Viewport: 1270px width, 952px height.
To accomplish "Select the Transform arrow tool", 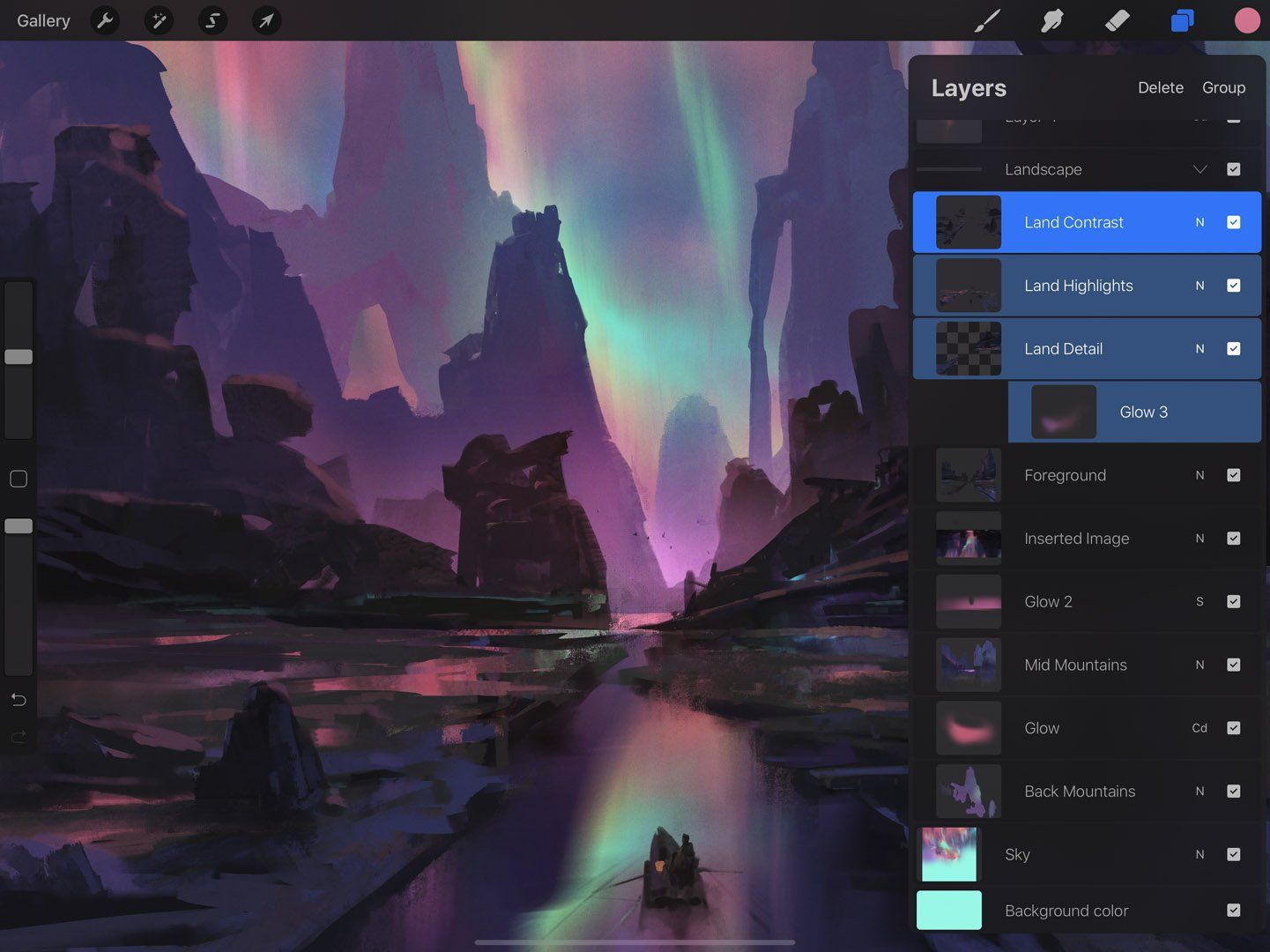I will coord(266,20).
